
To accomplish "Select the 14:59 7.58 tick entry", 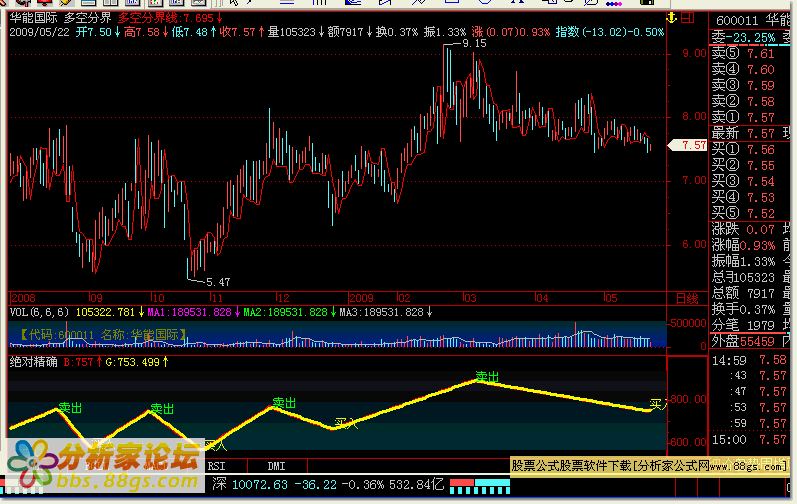I will click(749, 360).
